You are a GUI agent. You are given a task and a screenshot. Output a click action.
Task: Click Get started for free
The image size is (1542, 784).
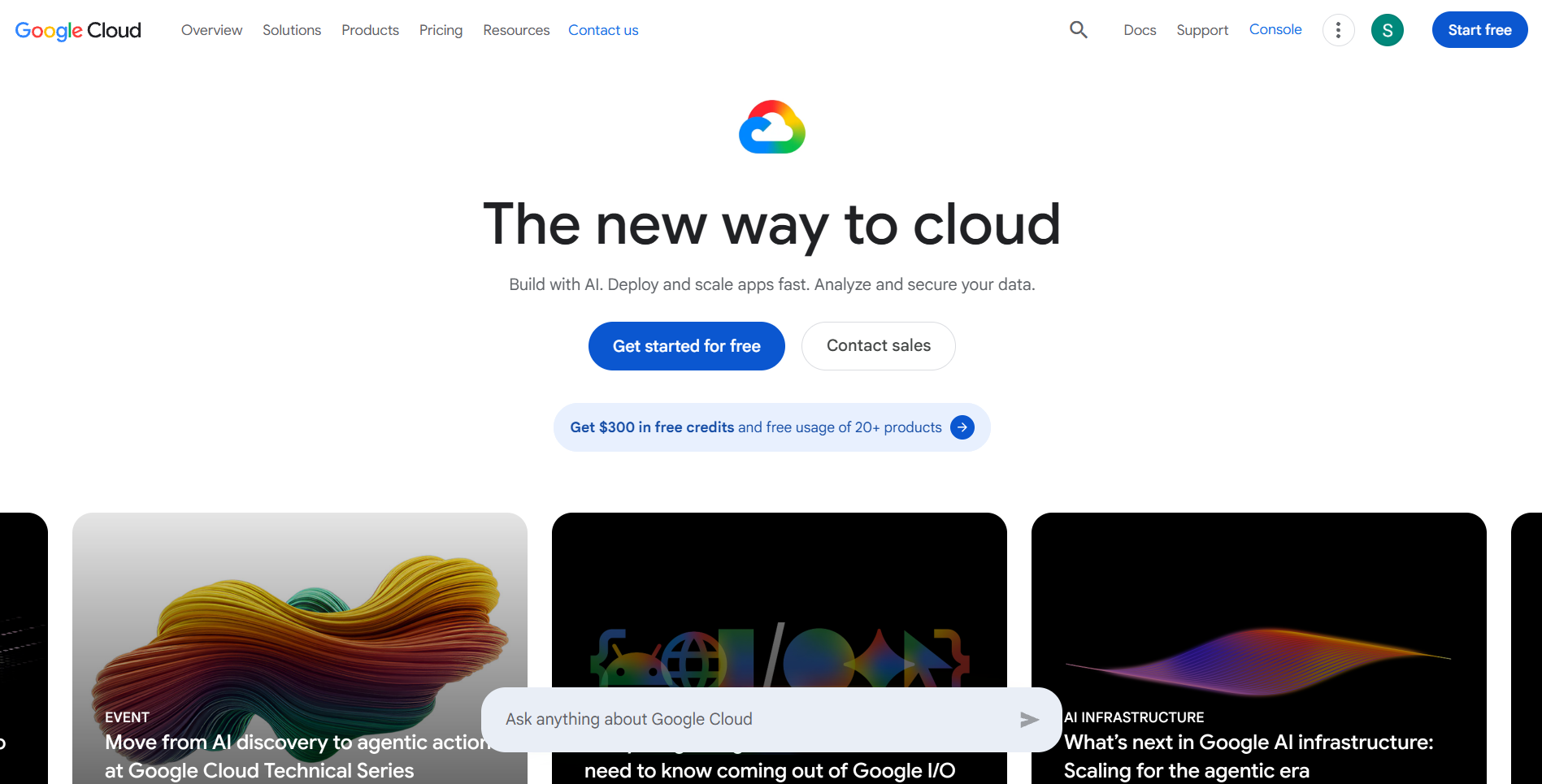(686, 346)
